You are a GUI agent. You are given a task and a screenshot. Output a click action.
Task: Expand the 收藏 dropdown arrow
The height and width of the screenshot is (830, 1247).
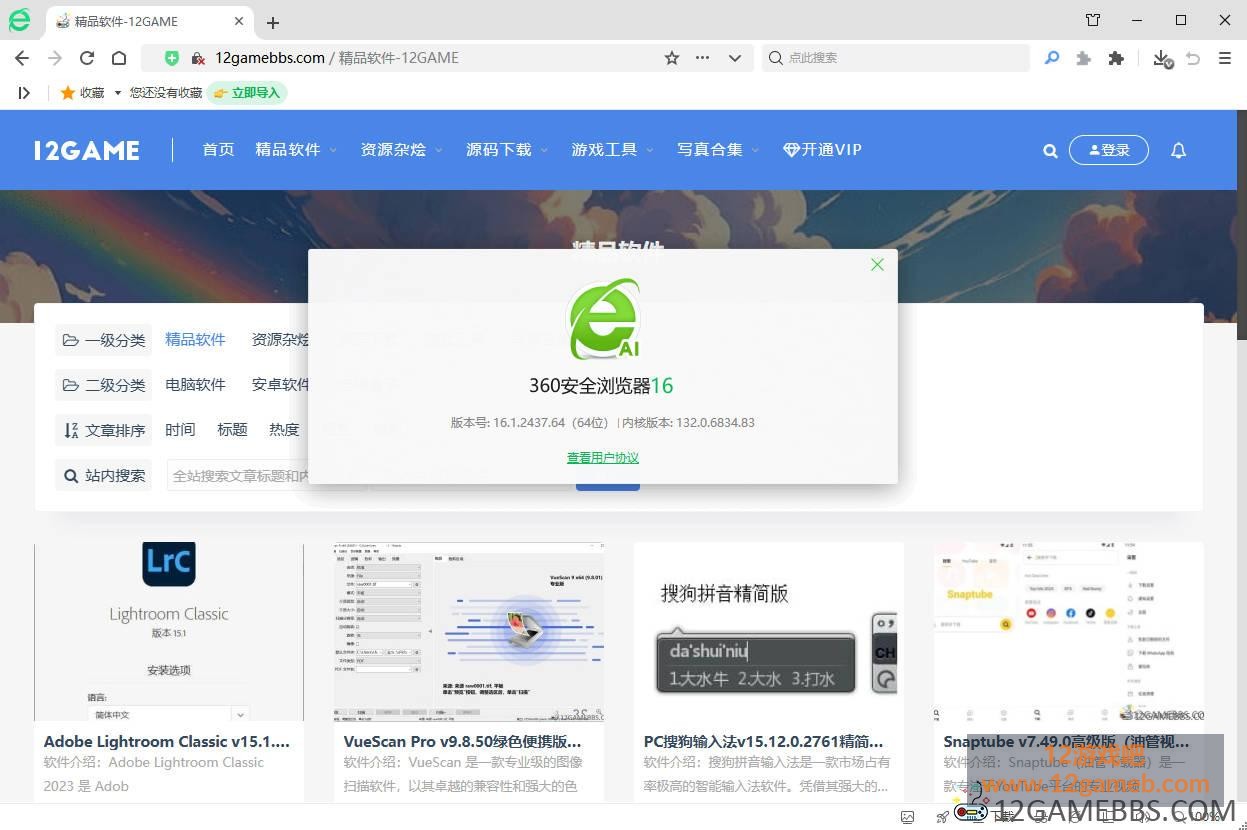118,93
